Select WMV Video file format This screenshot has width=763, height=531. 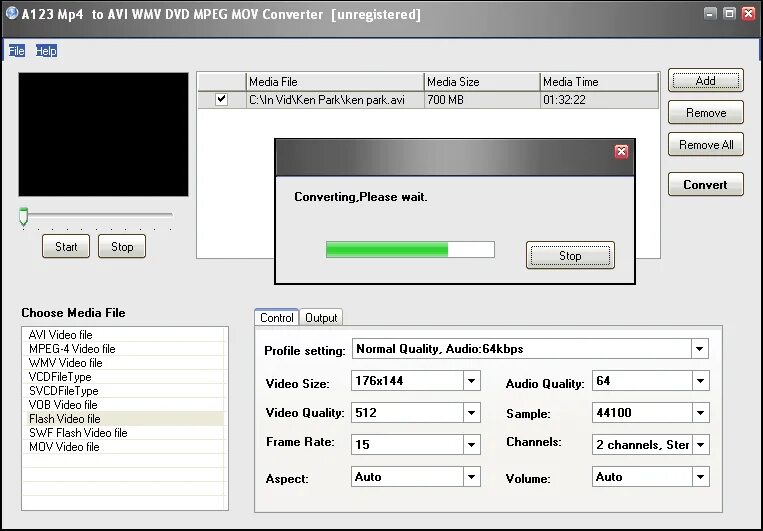123,363
